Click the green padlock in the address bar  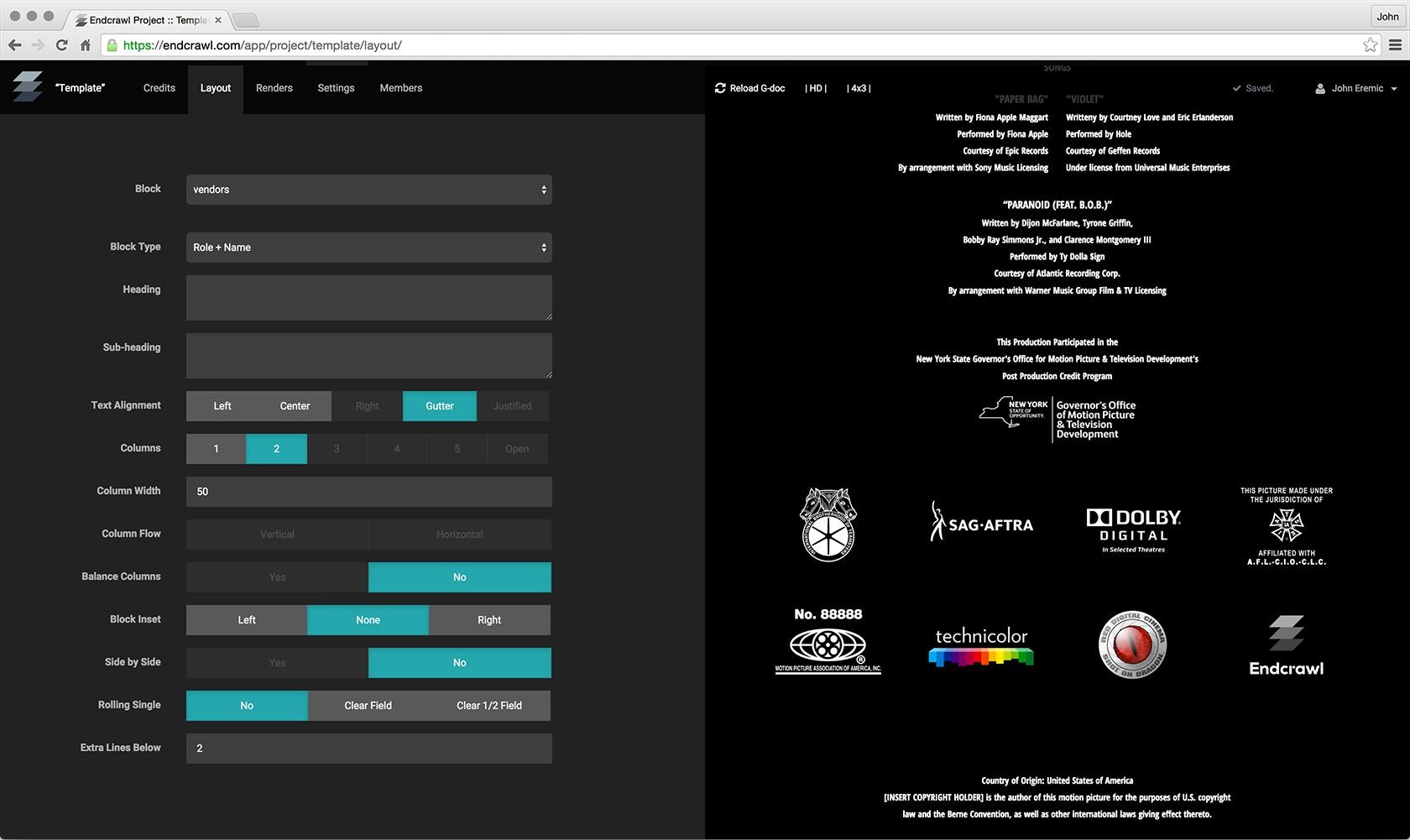[112, 45]
